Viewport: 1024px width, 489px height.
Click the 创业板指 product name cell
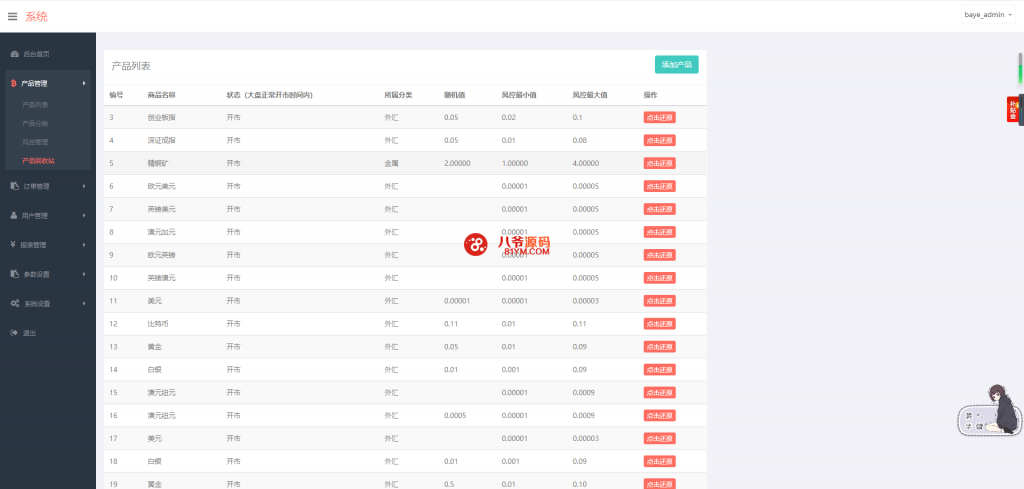(162, 118)
